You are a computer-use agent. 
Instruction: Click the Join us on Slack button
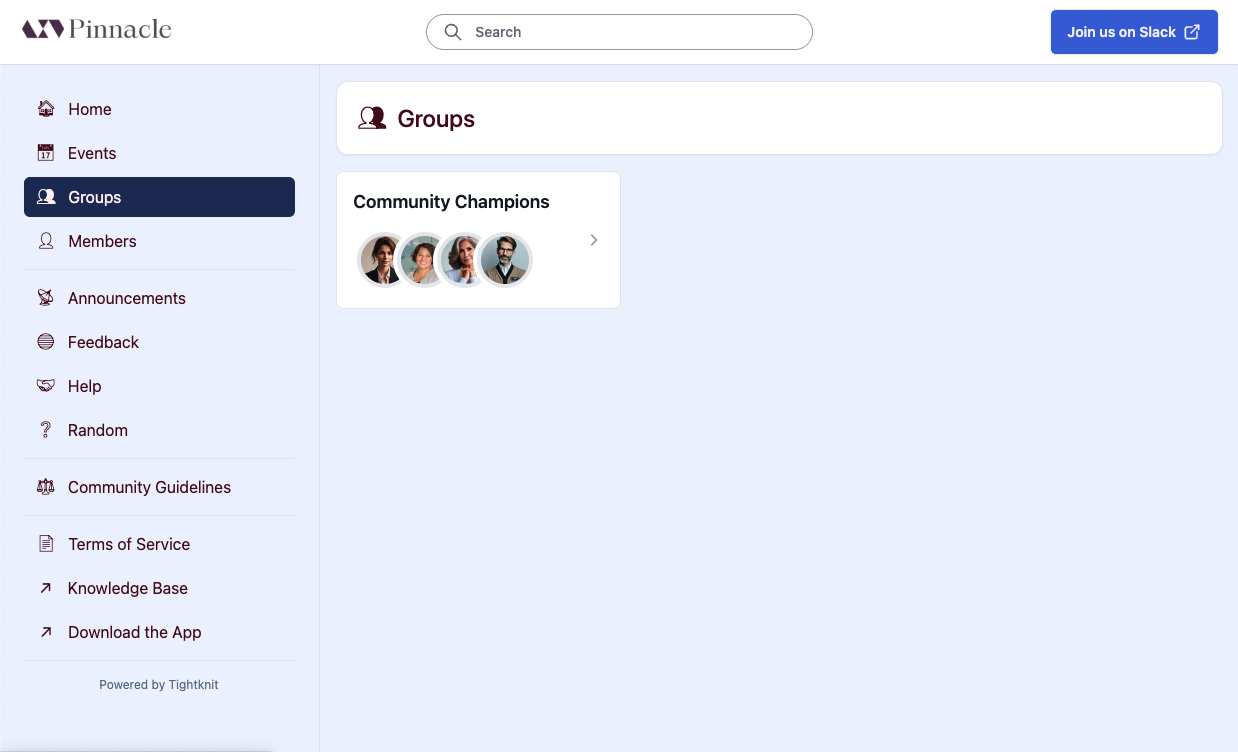(1133, 31)
